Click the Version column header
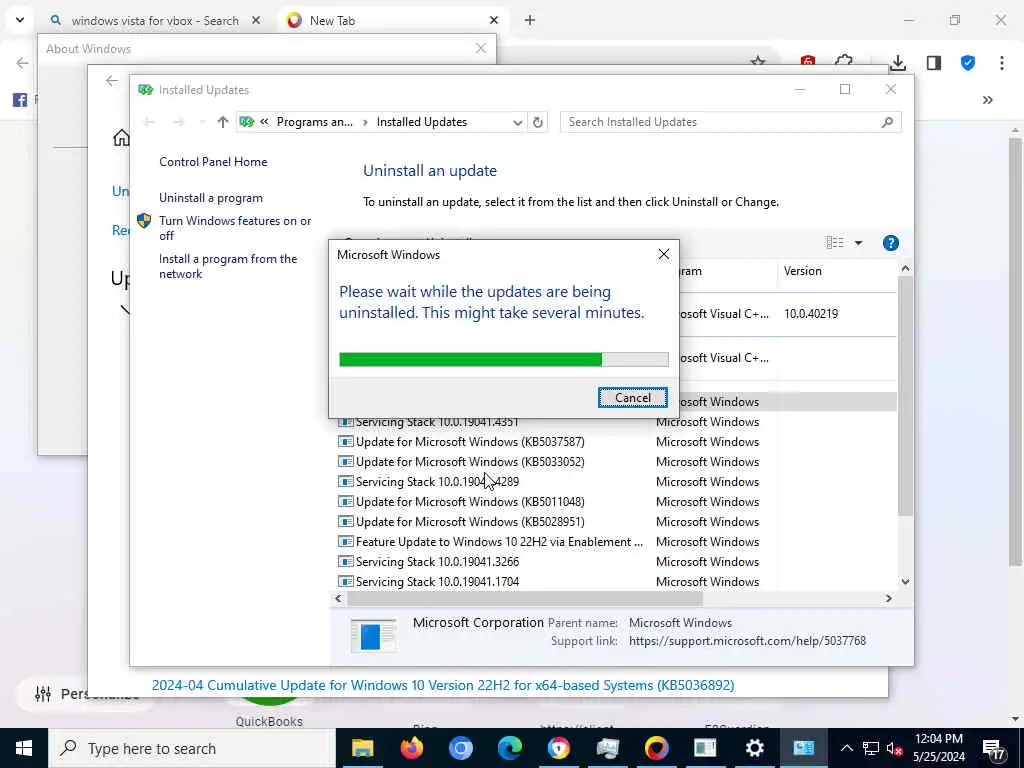This screenshot has width=1024, height=768. coord(836,271)
